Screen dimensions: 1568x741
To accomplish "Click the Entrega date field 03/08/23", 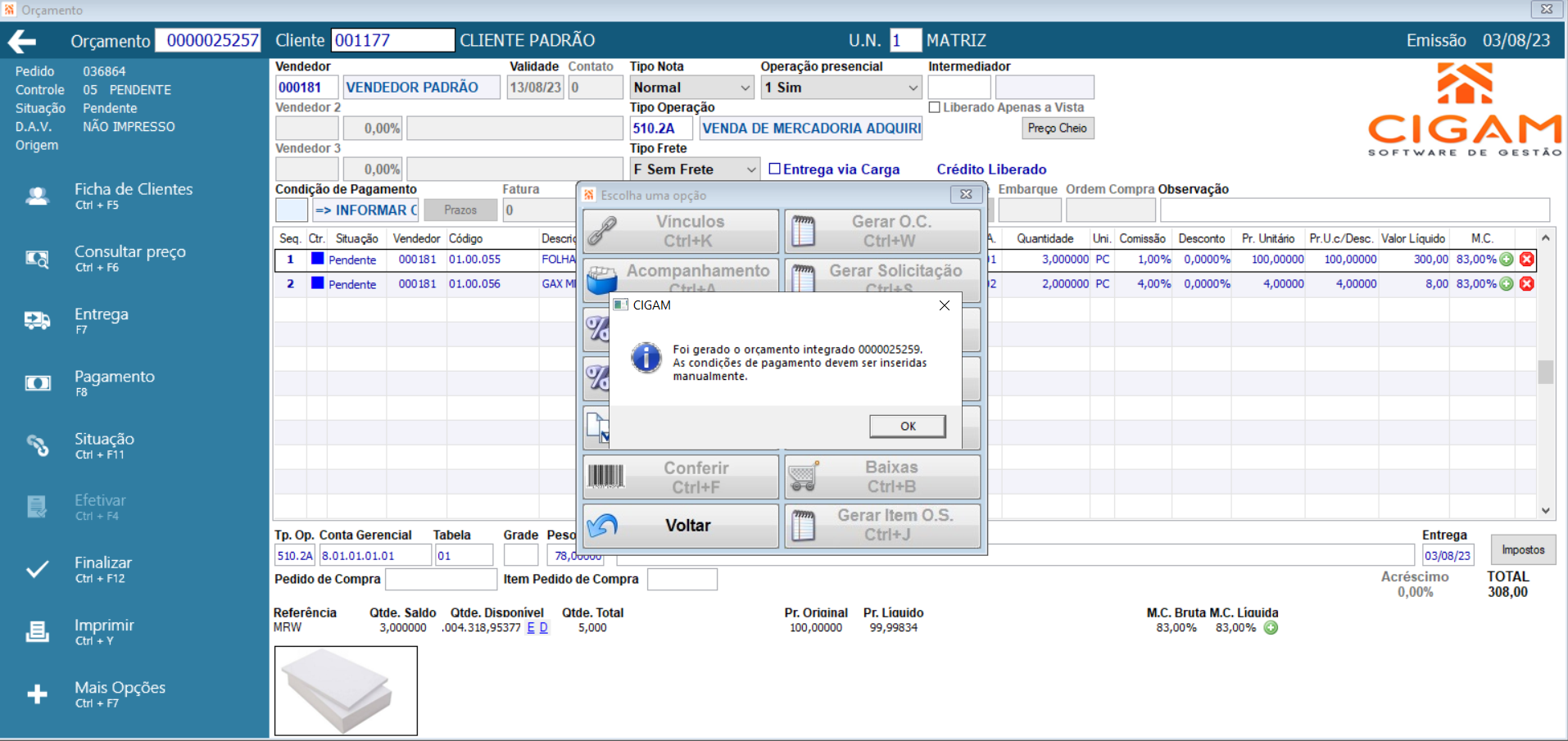I will pos(1448,555).
